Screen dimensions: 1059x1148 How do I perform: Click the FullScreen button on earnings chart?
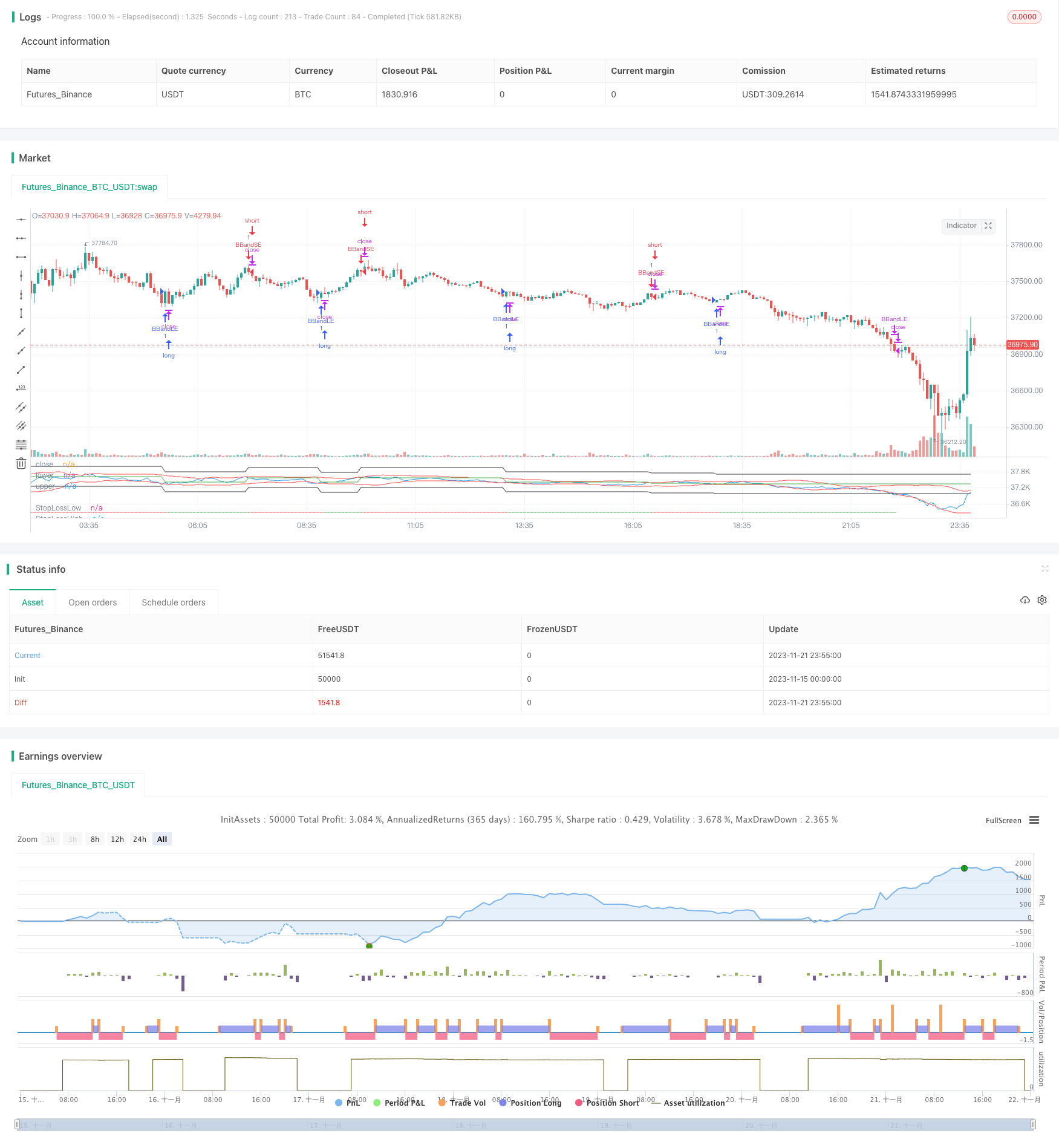click(x=1003, y=820)
